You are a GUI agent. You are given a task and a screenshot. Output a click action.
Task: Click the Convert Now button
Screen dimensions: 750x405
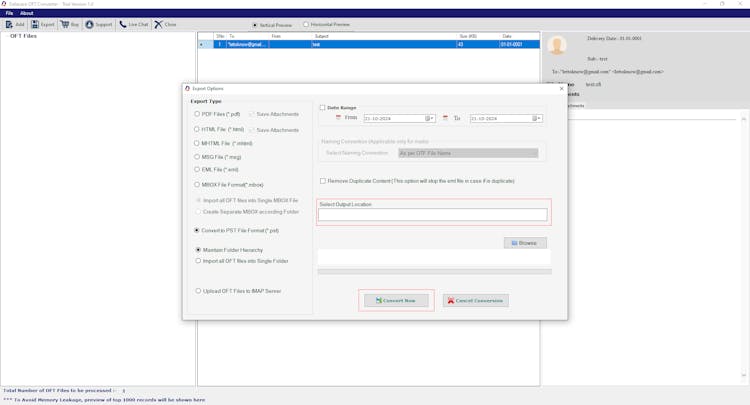(396, 300)
